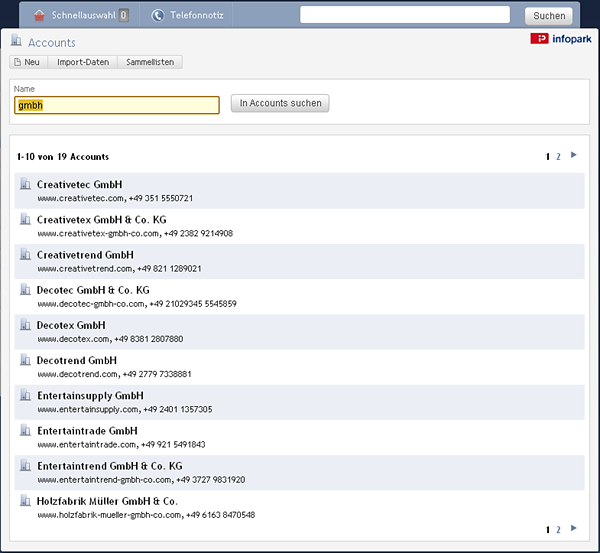The image size is (600, 553).
Task: Click building icon beside Holzfabrik Müller GmbH & Co.
Action: tap(25, 501)
